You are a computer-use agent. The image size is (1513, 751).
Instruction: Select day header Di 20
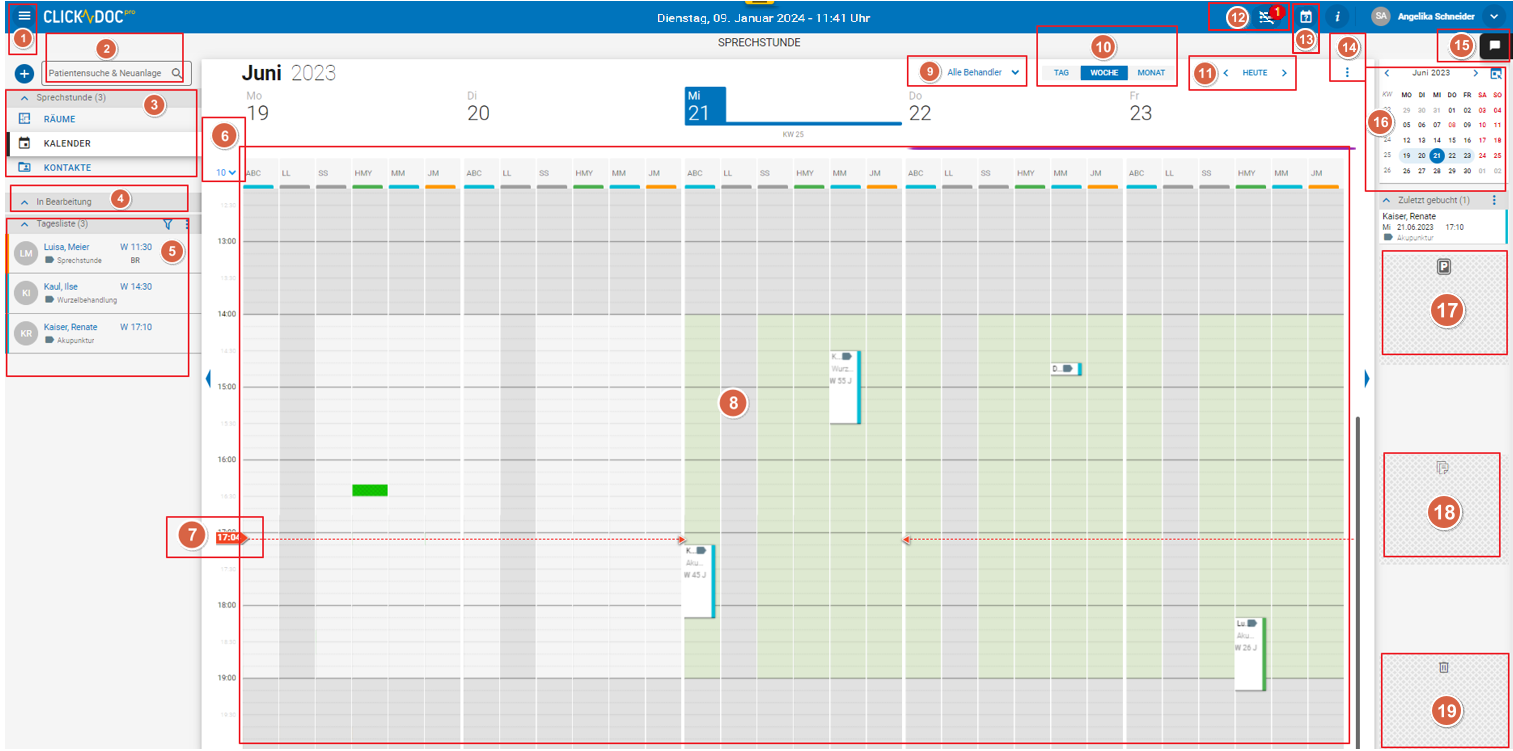click(x=478, y=105)
